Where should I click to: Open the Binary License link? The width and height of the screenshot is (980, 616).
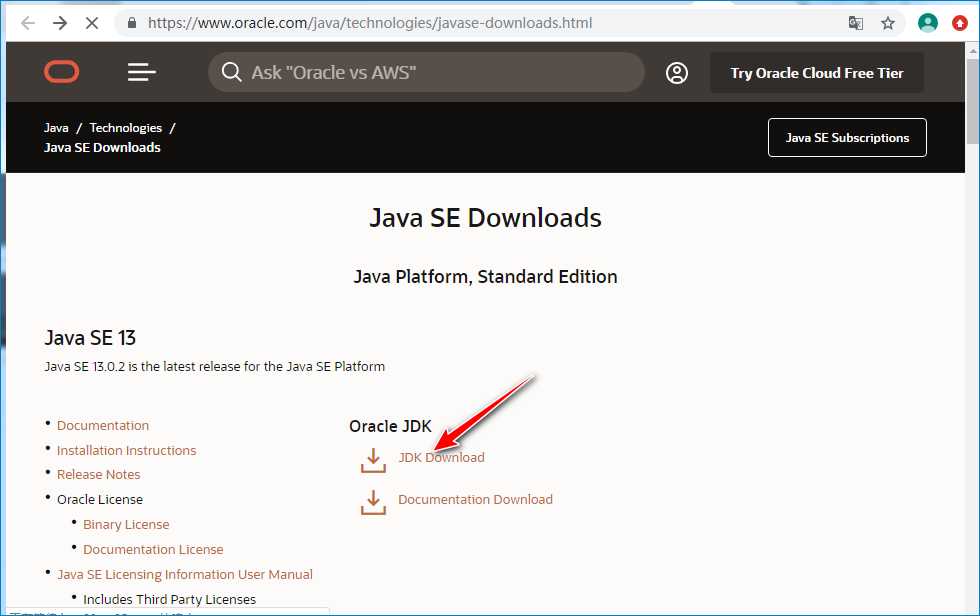tap(126, 524)
